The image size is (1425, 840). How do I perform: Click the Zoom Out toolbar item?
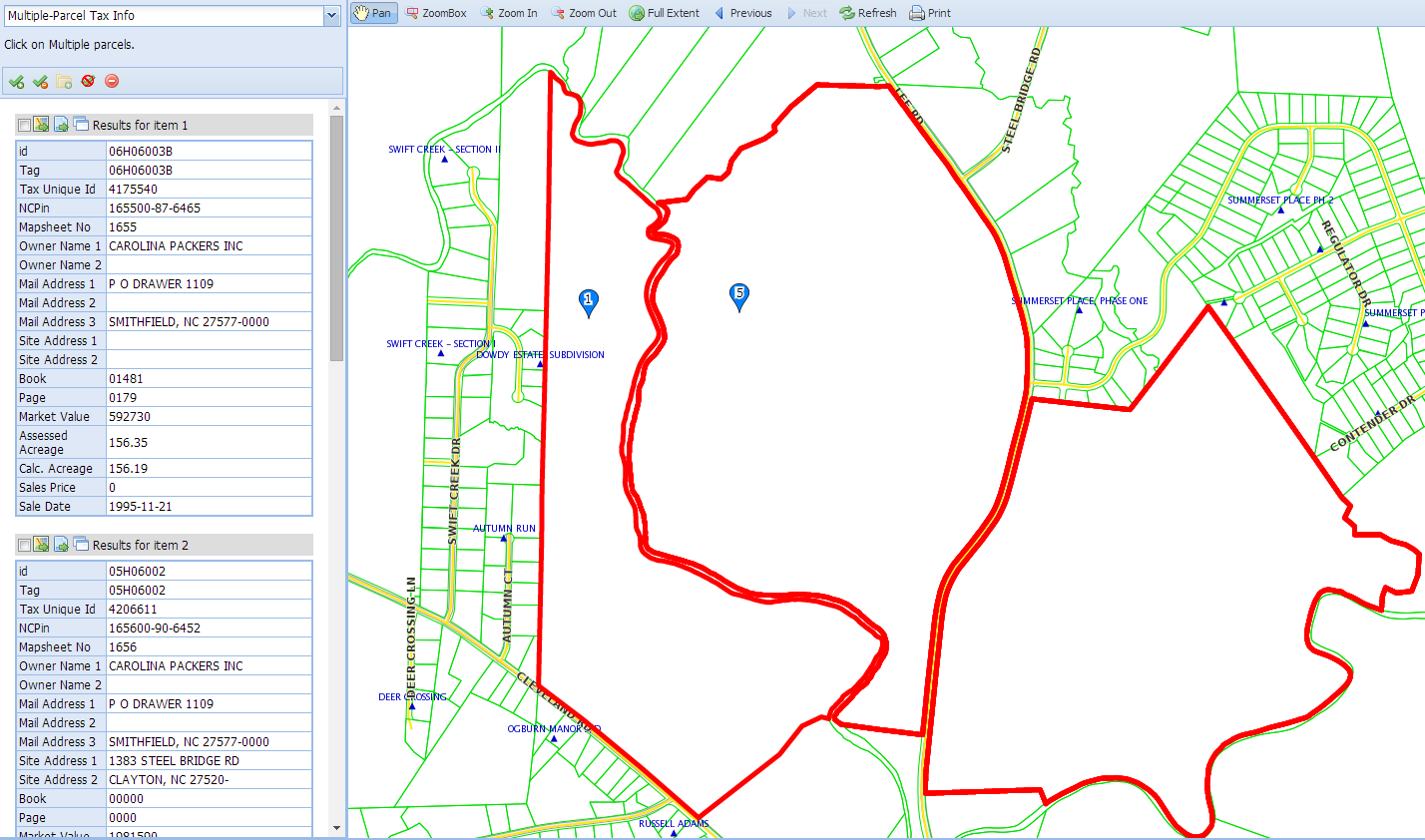pos(584,13)
